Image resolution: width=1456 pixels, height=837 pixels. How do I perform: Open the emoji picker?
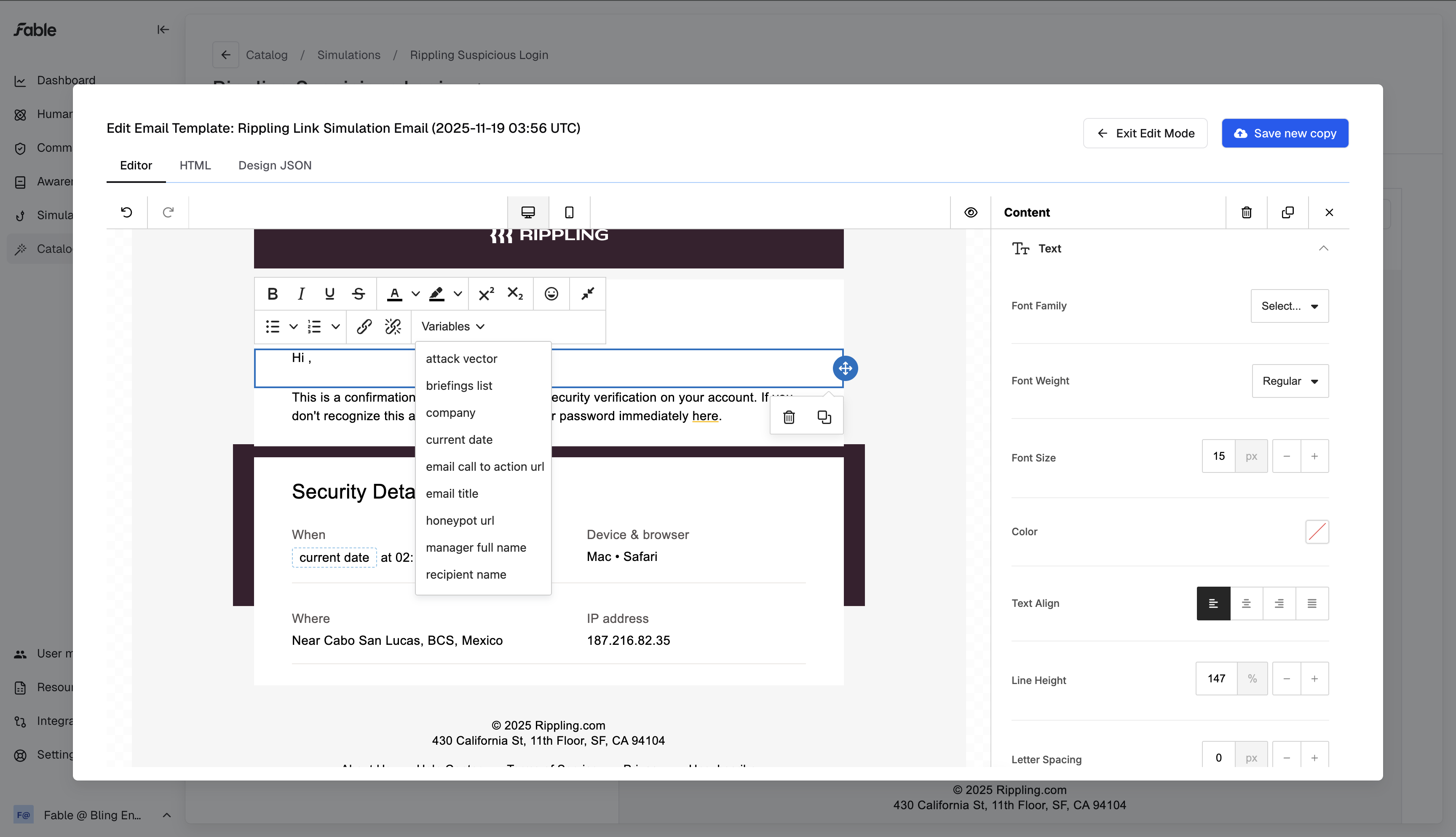pyautogui.click(x=551, y=294)
